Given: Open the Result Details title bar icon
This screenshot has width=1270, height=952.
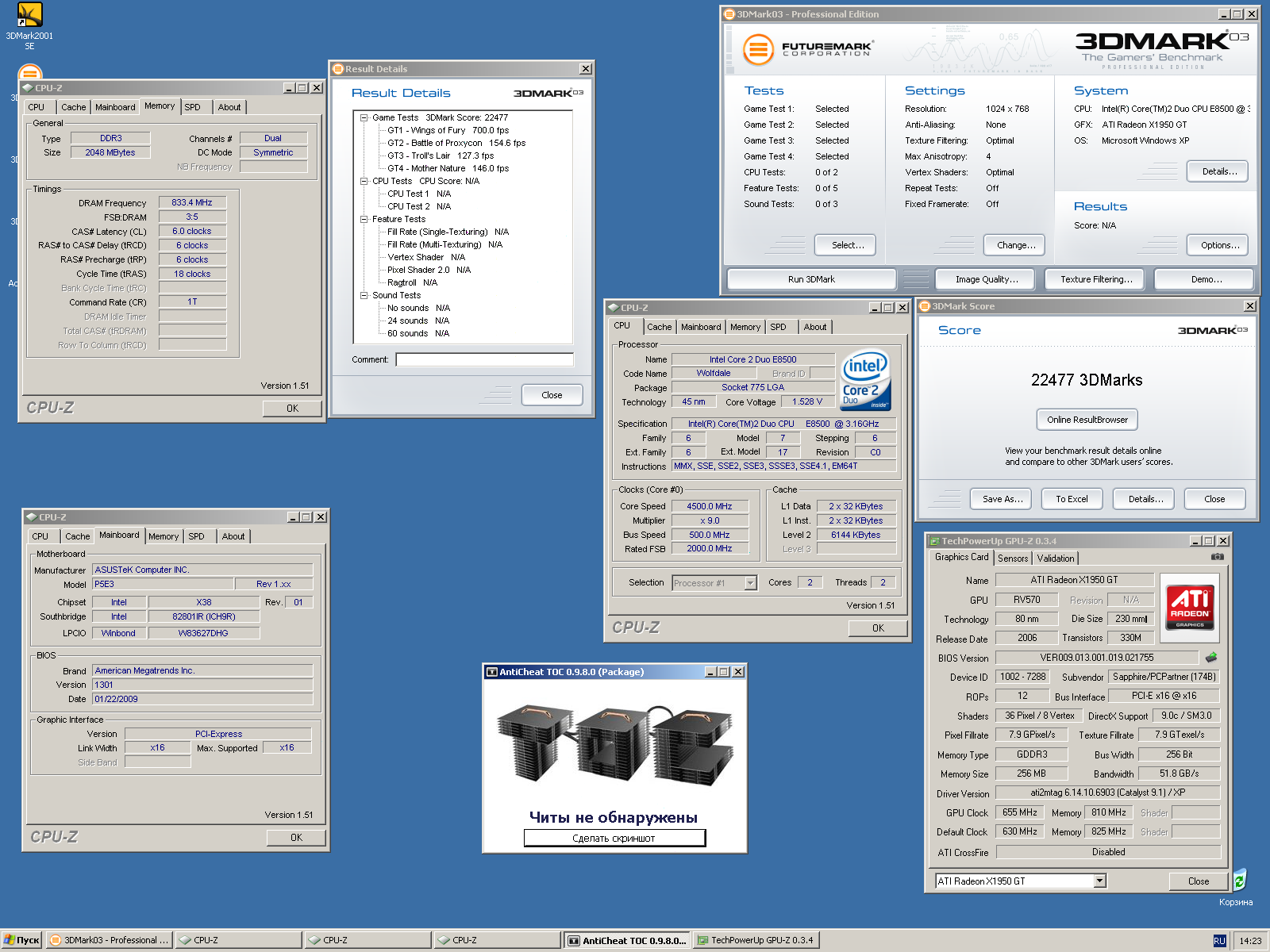Looking at the screenshot, I should coord(338,69).
